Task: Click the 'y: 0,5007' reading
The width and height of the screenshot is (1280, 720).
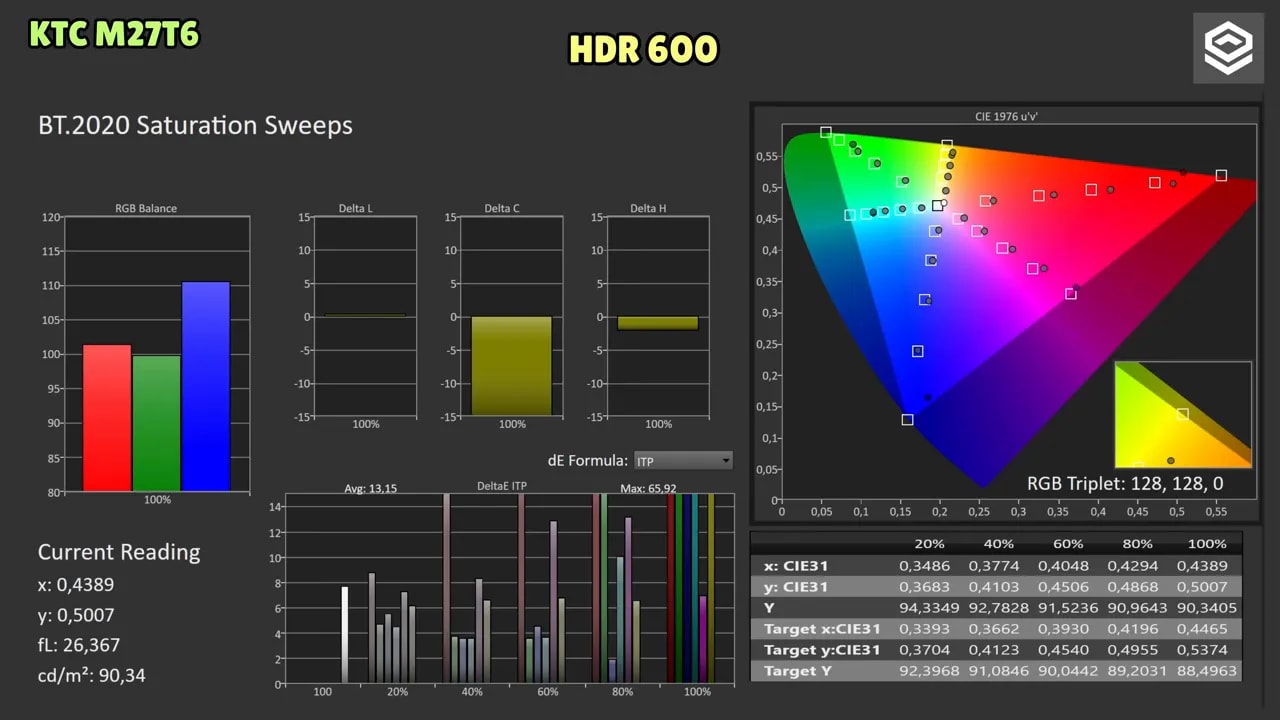Action: [76, 615]
